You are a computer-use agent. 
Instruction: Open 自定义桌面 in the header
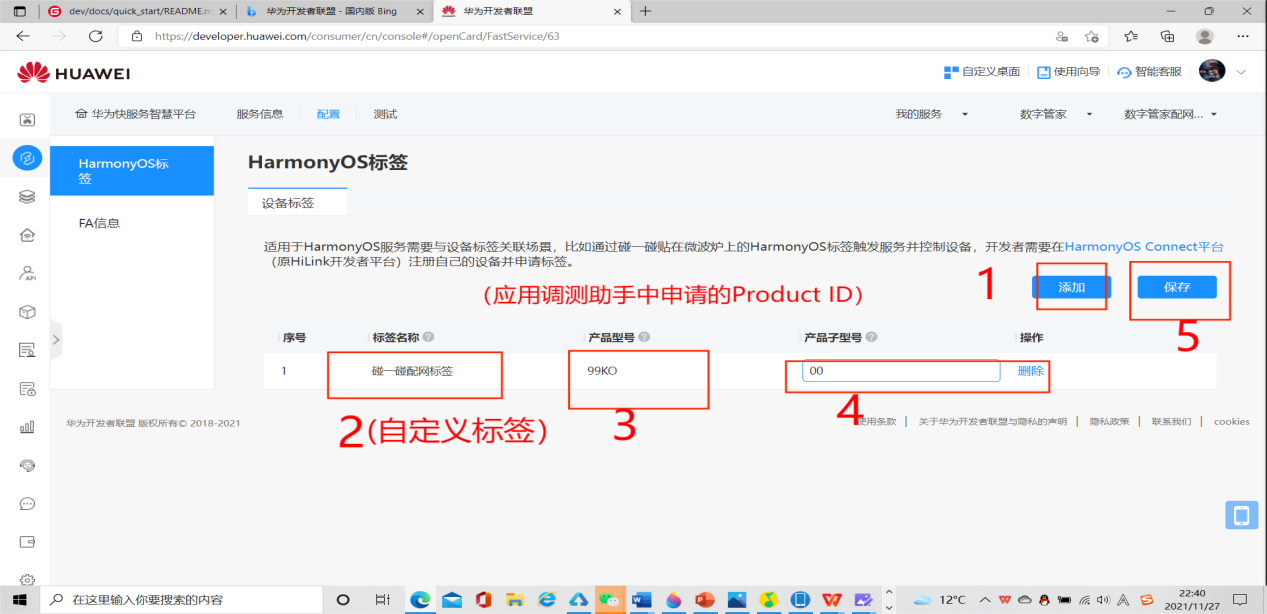pos(982,72)
